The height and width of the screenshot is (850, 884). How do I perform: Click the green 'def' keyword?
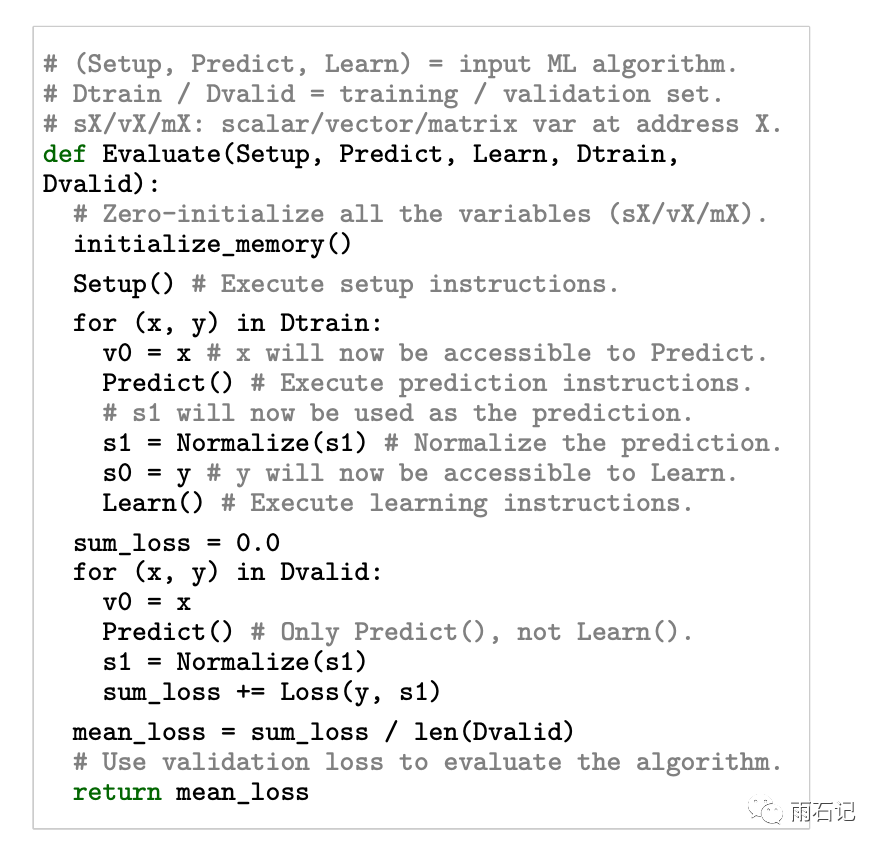point(64,154)
